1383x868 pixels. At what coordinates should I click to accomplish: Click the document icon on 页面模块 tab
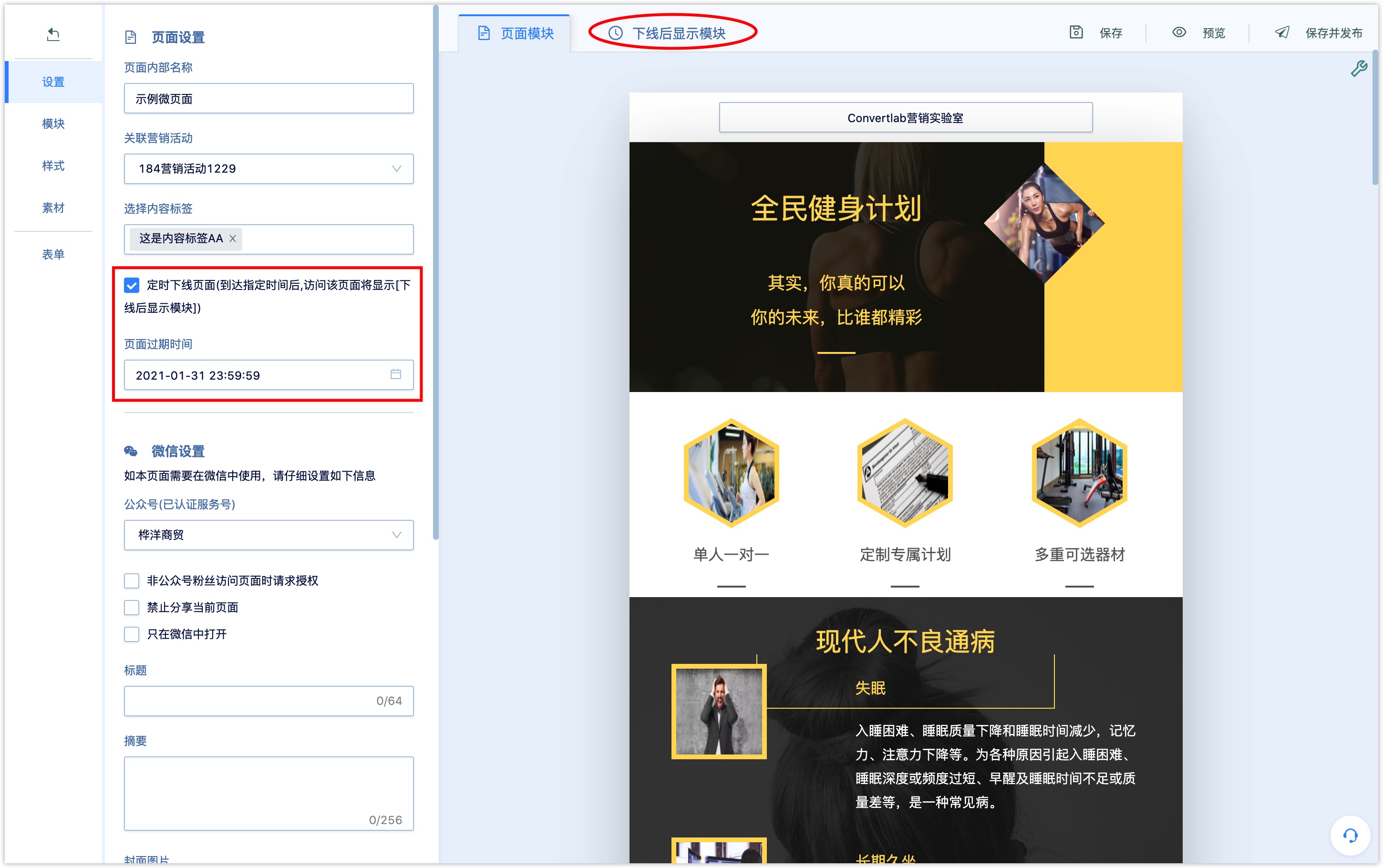[484, 33]
